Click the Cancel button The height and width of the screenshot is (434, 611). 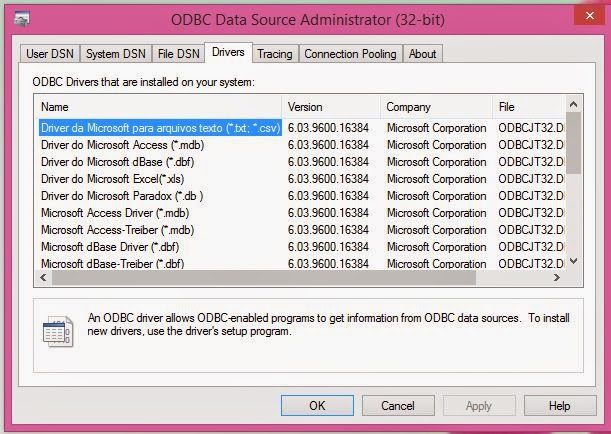[398, 406]
